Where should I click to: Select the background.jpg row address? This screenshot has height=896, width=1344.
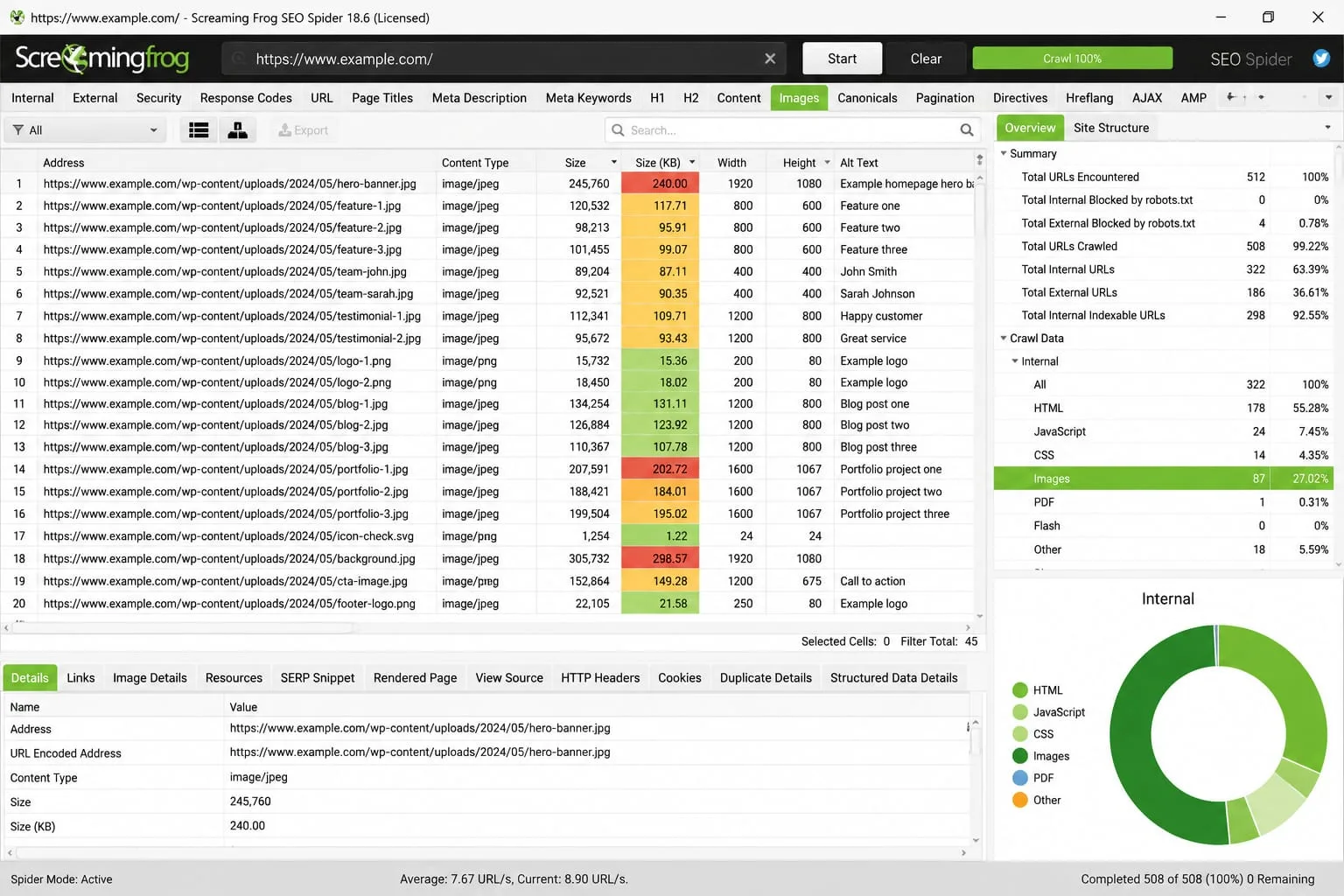tap(229, 558)
